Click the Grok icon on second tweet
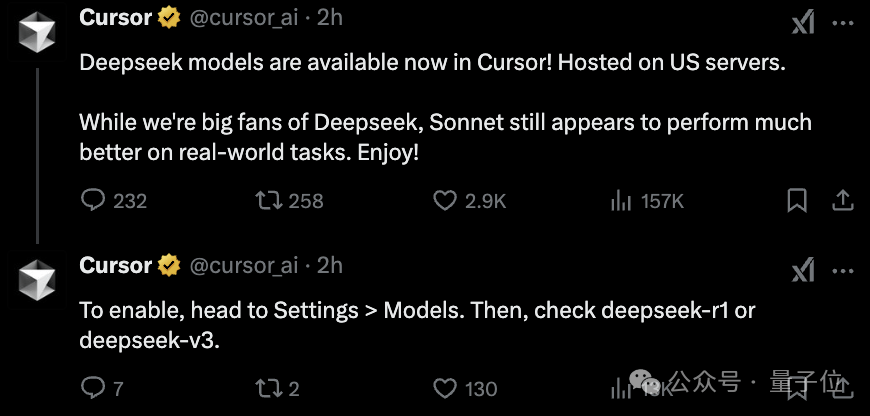Viewport: 870px width, 416px height. click(x=802, y=271)
